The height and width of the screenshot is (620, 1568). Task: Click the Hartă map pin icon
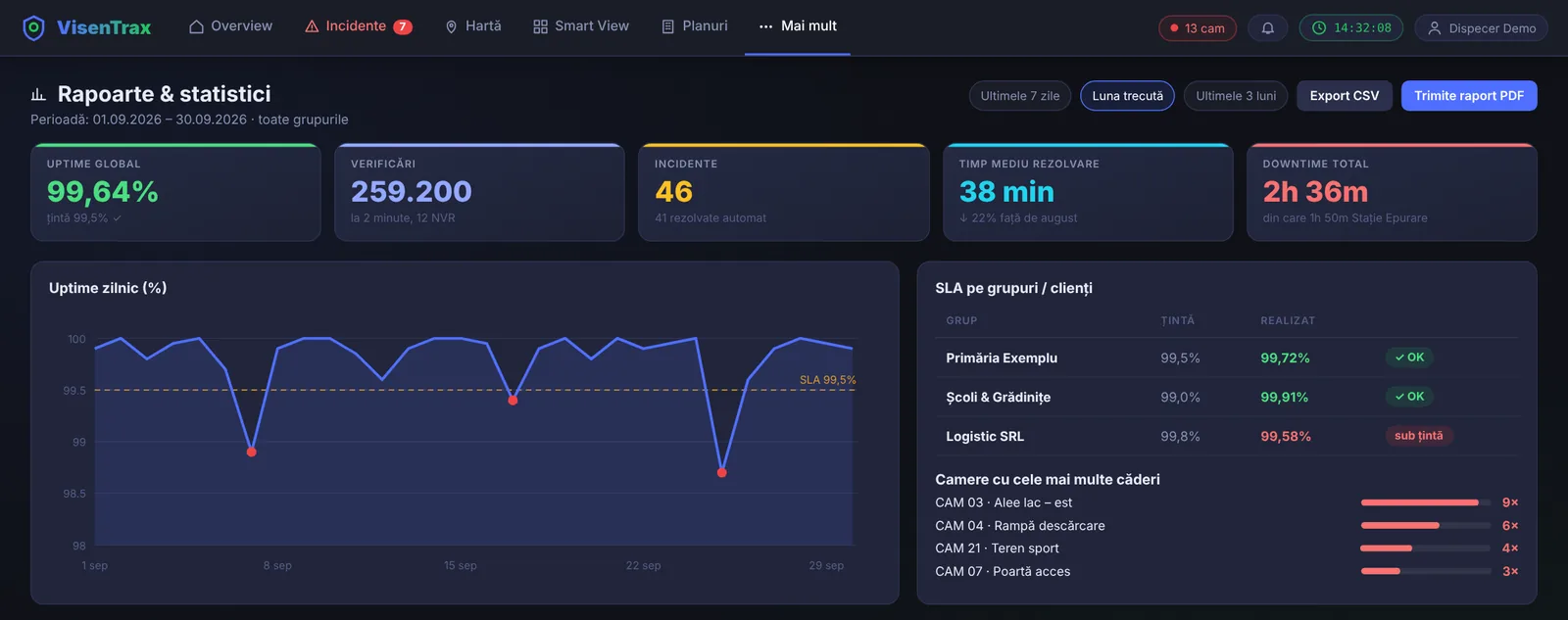(451, 26)
